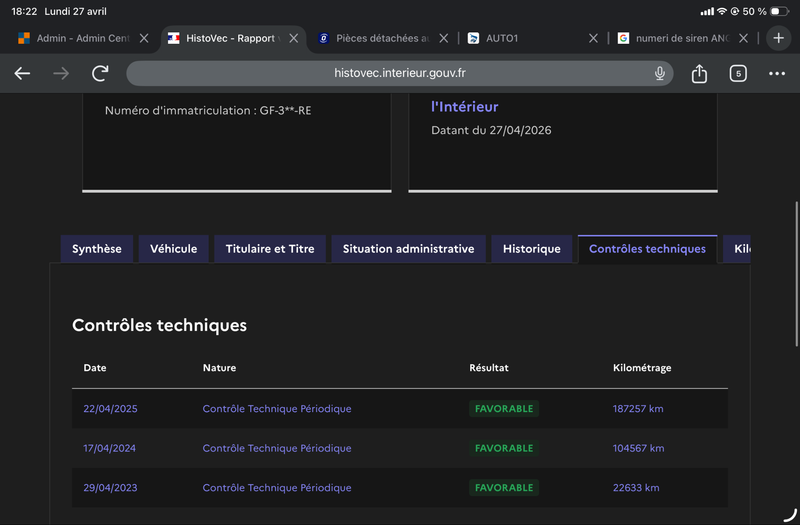This screenshot has width=800, height=525.
Task: Tap the microphone icon in address bar
Action: (659, 73)
